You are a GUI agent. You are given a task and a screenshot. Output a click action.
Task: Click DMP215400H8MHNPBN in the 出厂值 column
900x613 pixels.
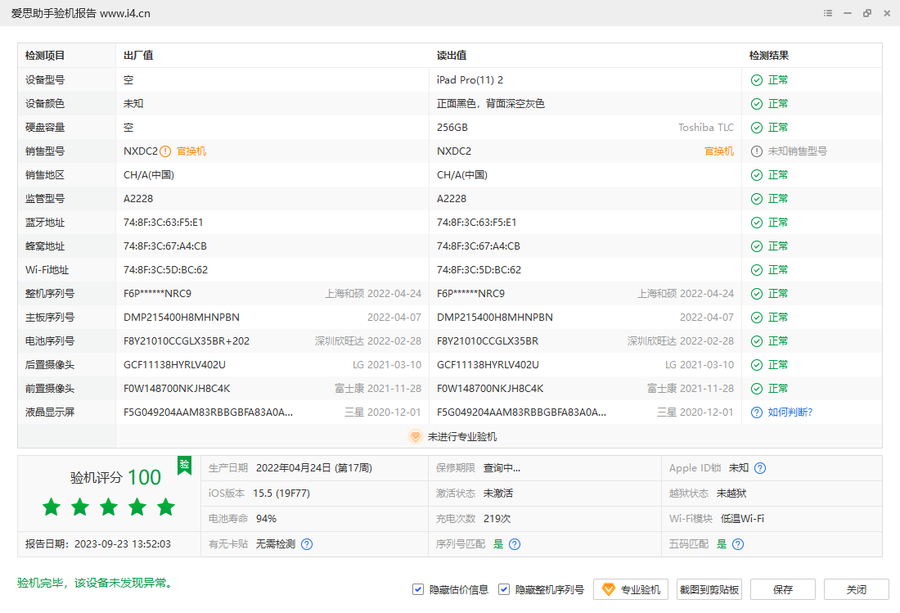click(181, 317)
